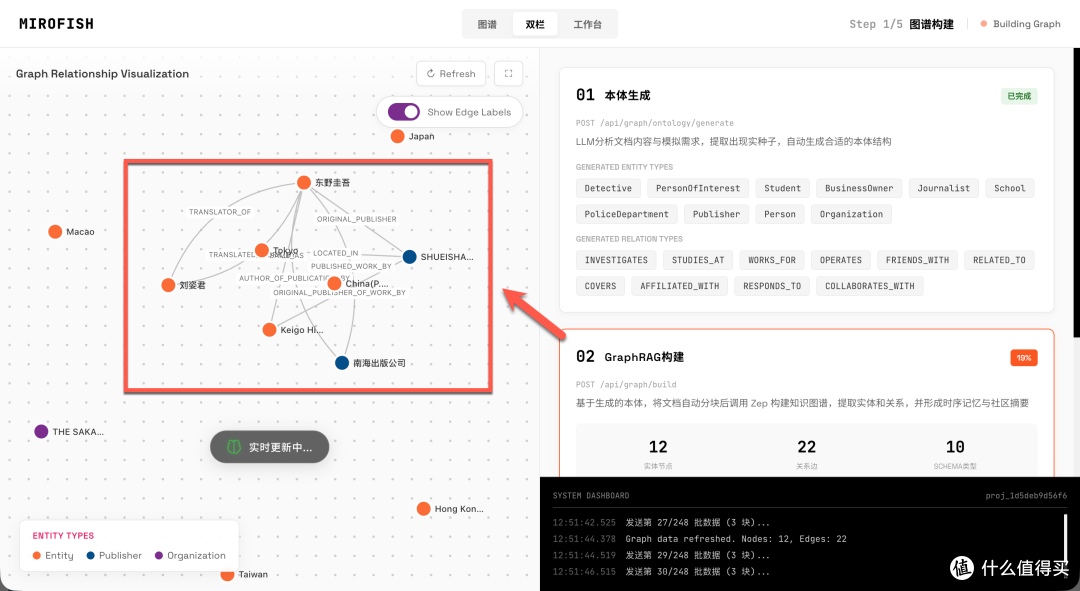This screenshot has height=591, width=1080.
Task: Select the THE SAKA... organization node
Action: coord(41,432)
